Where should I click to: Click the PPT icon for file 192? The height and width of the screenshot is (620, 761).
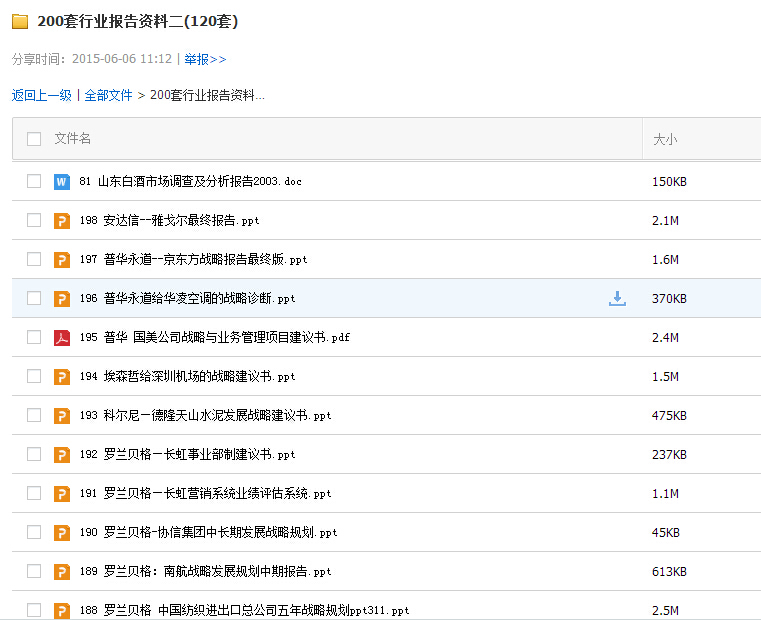click(62, 455)
